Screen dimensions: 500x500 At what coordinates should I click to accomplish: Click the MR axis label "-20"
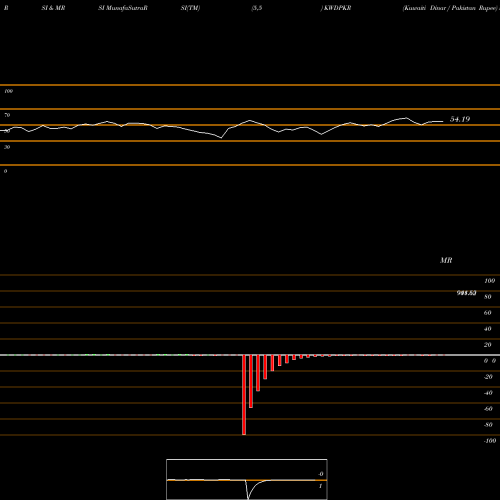point(488,377)
